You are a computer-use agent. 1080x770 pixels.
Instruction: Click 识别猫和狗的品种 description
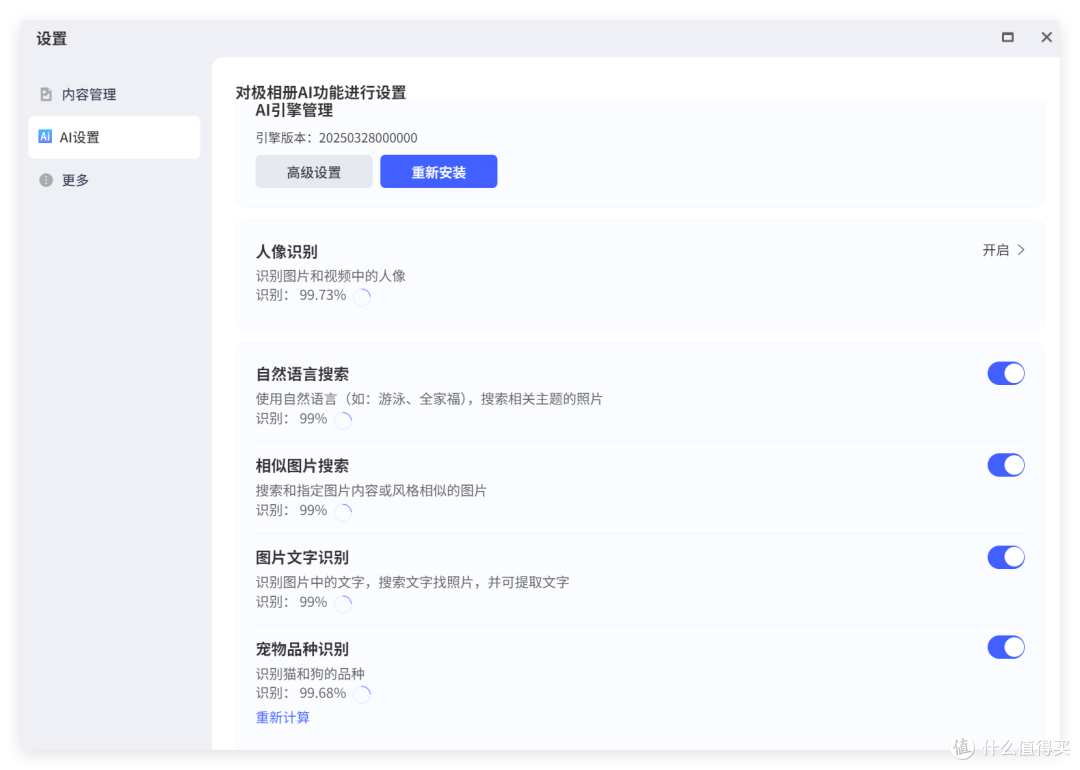pyautogui.click(x=310, y=674)
